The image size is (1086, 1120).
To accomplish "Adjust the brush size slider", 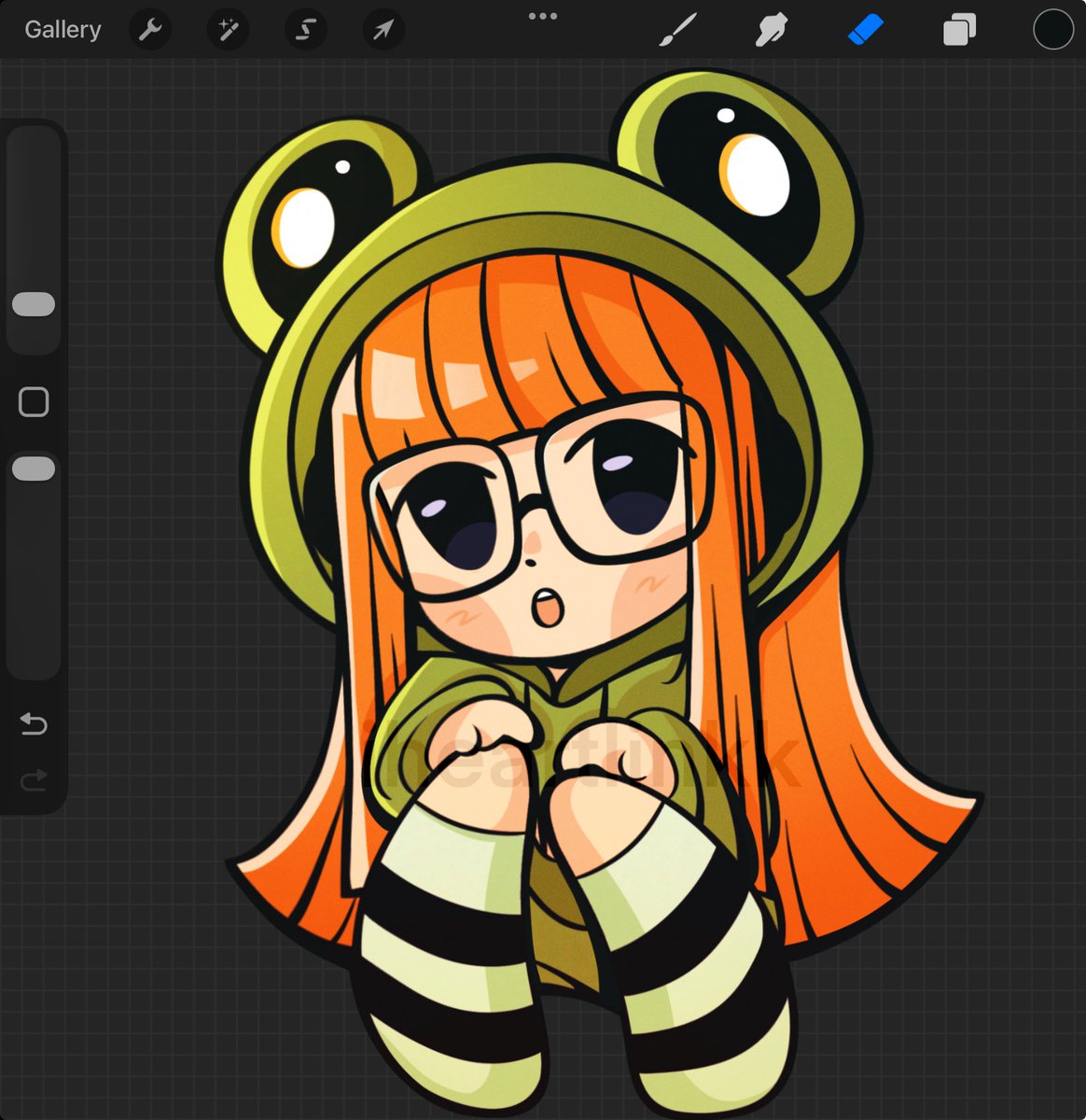I will click(x=34, y=301).
